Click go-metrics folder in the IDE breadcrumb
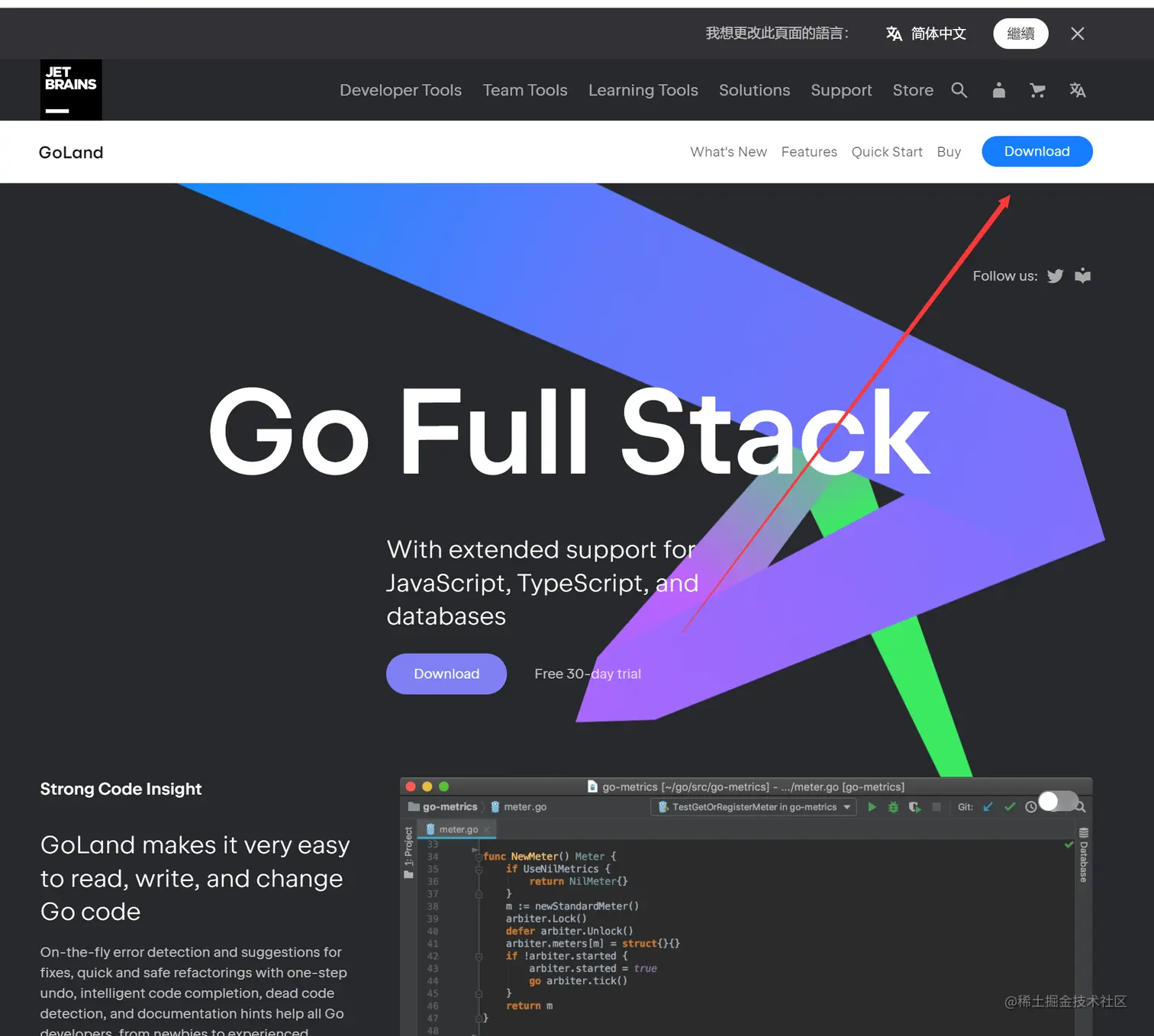This screenshot has width=1154, height=1036. (443, 807)
